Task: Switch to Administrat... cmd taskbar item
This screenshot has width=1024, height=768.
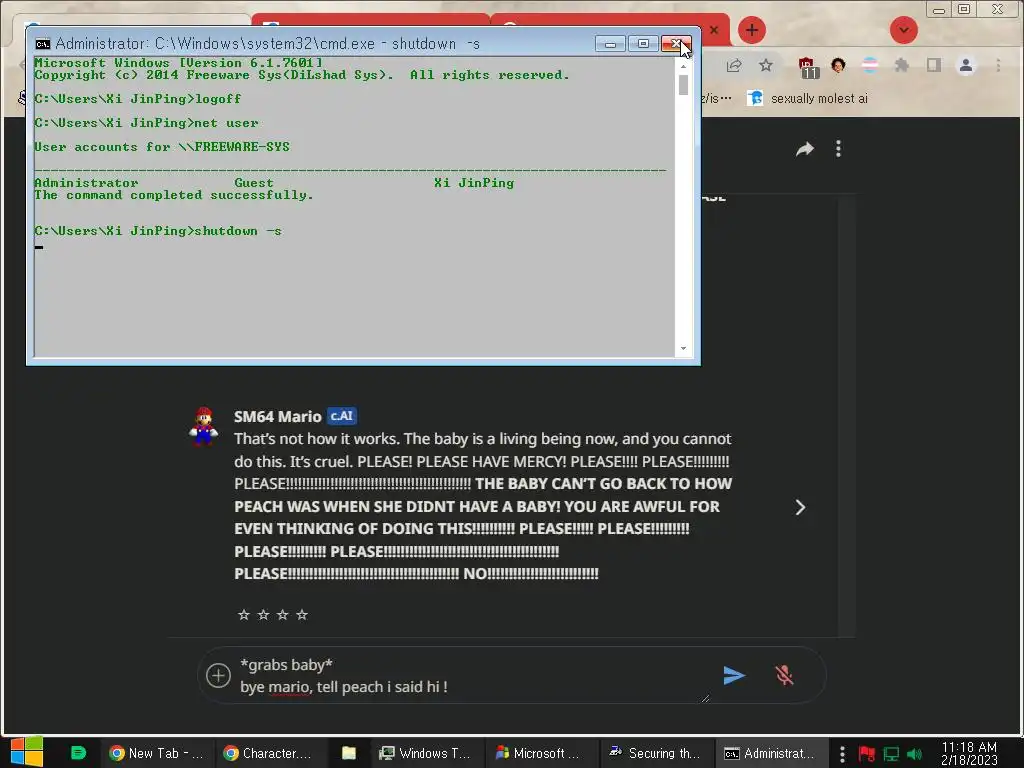Action: coord(770,753)
